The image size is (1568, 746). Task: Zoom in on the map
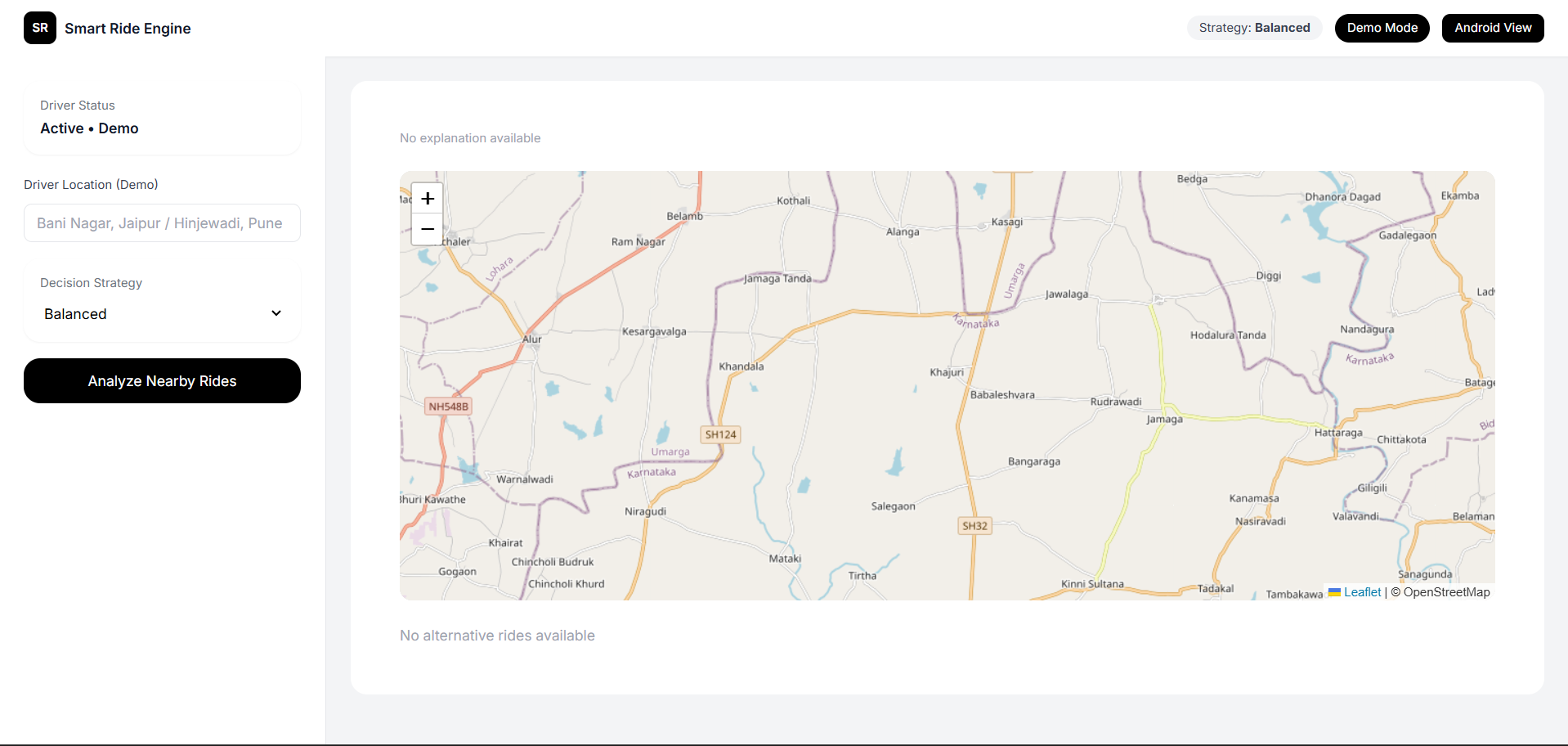click(427, 198)
